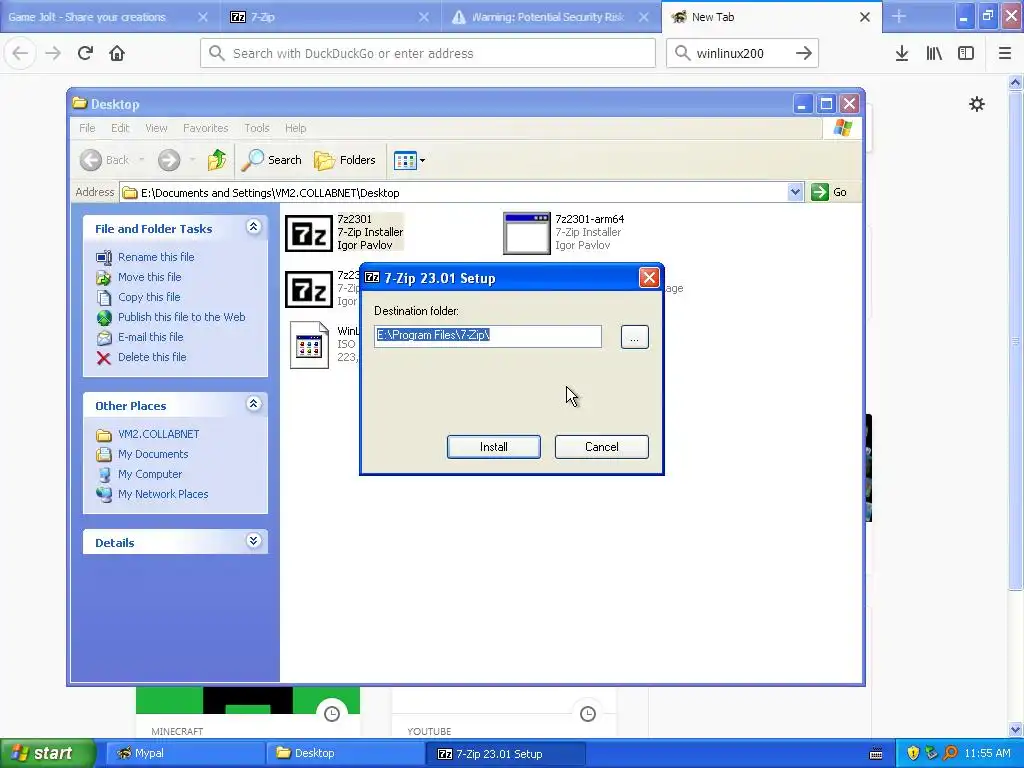Click Delete this file
This screenshot has height=768, width=1024.
(152, 357)
